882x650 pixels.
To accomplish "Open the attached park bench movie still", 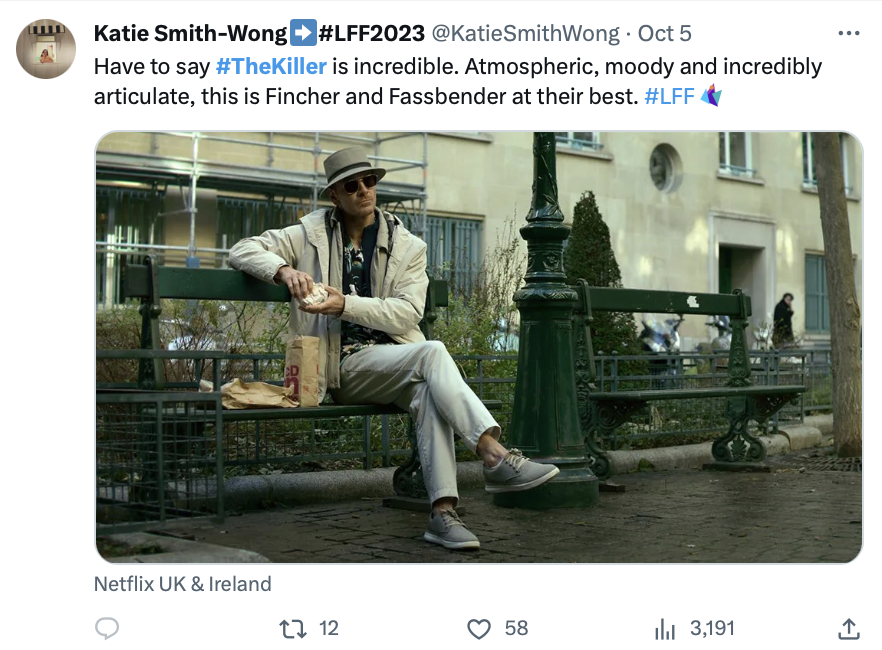I will (x=478, y=347).
